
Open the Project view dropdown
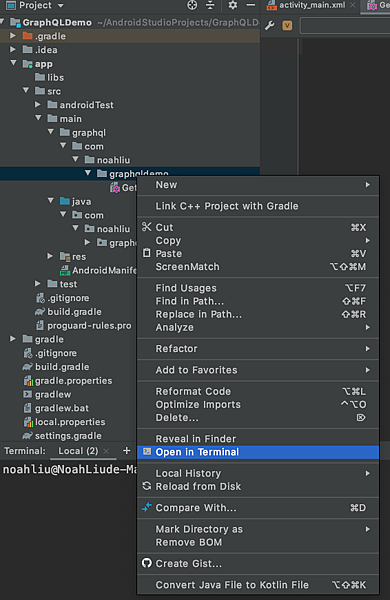coord(35,5)
